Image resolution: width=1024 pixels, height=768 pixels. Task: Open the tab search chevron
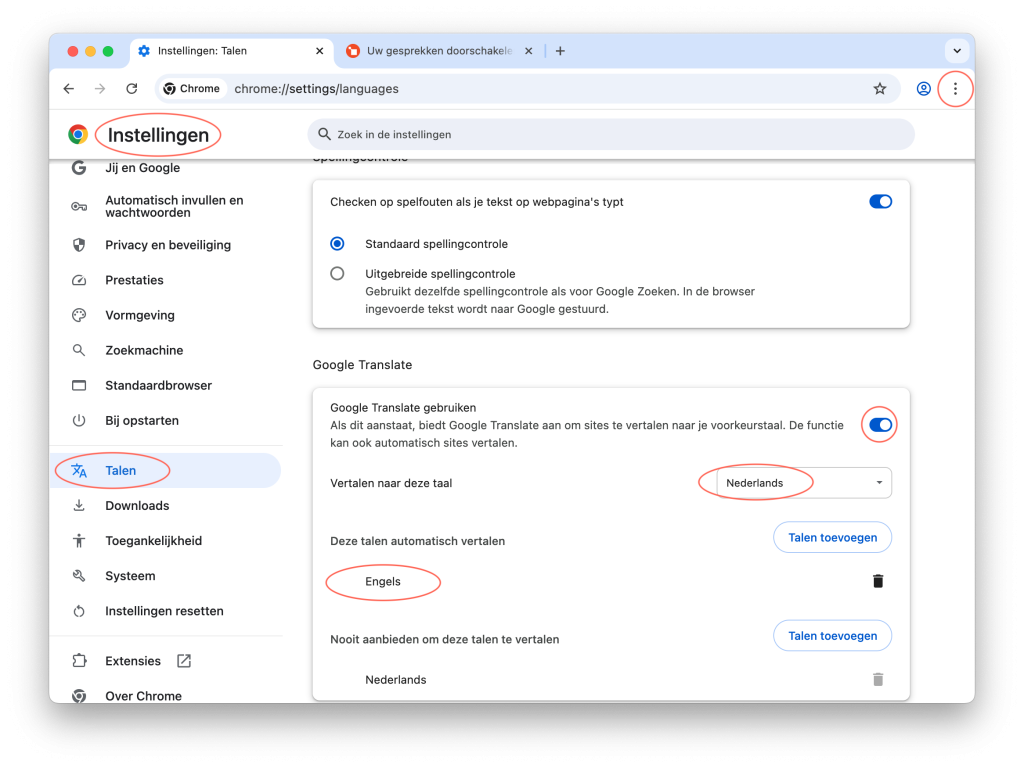click(x=957, y=51)
